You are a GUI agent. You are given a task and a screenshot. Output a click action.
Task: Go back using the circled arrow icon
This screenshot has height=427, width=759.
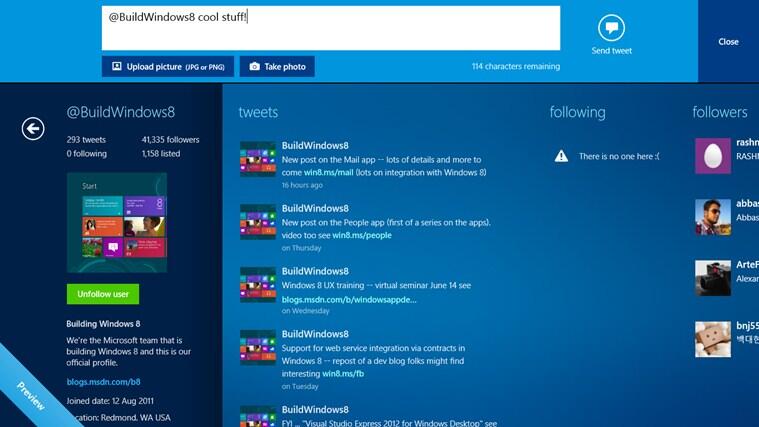[x=33, y=129]
